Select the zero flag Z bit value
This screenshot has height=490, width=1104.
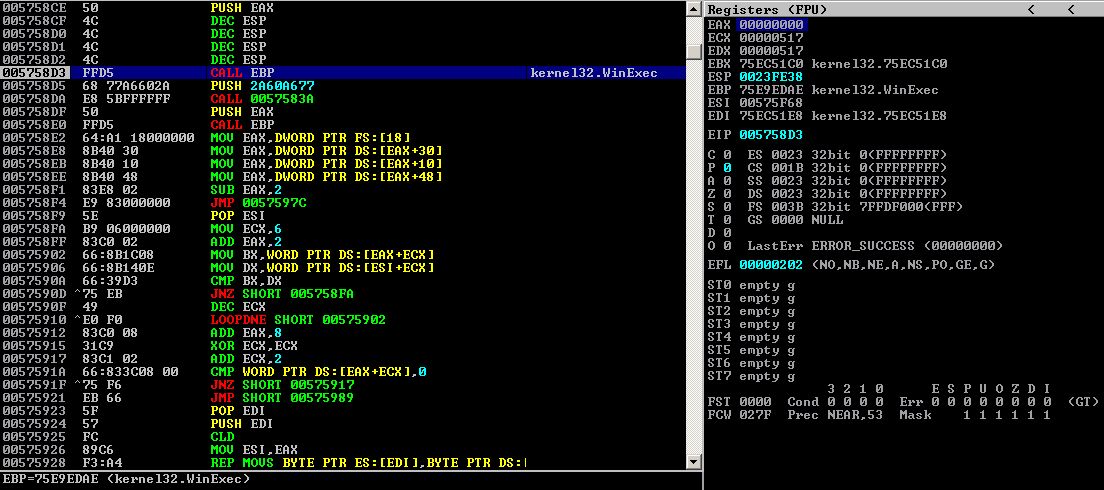727,193
